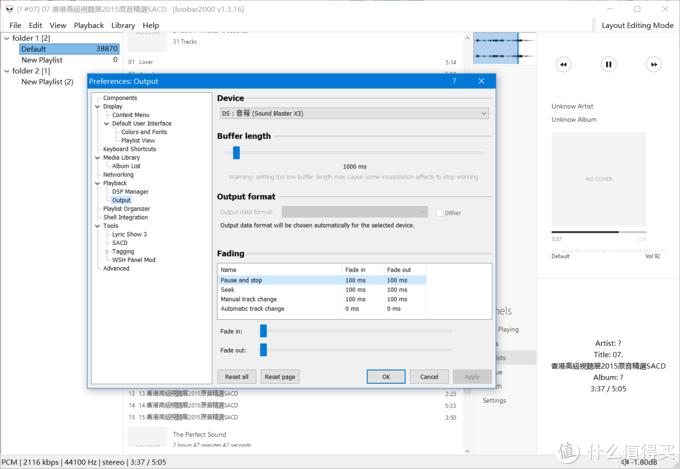Screen dimensions: 680x469
Task: Select the Automatic track change row
Action: (322, 309)
